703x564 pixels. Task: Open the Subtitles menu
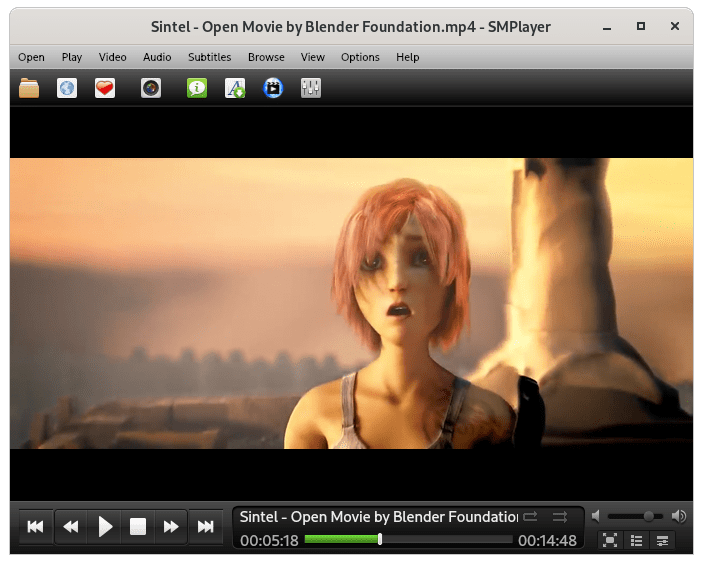(x=209, y=57)
